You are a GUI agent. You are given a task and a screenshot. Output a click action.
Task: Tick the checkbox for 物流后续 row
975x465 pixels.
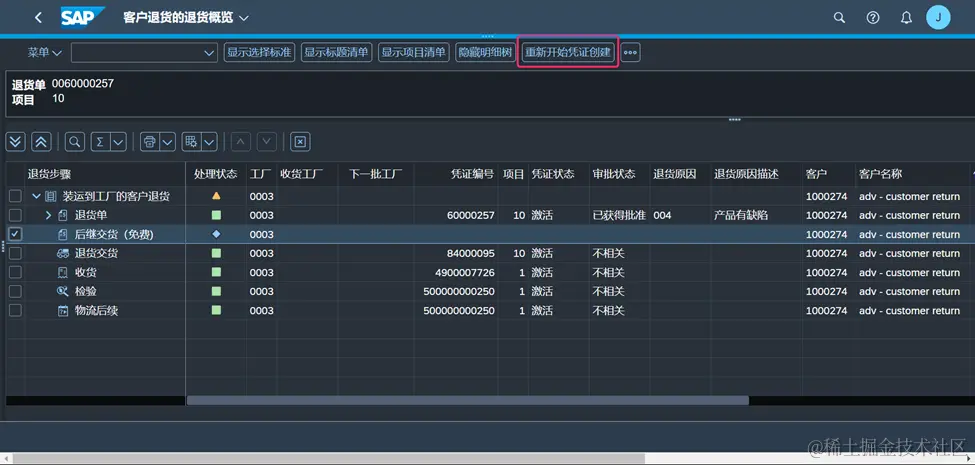click(x=15, y=311)
